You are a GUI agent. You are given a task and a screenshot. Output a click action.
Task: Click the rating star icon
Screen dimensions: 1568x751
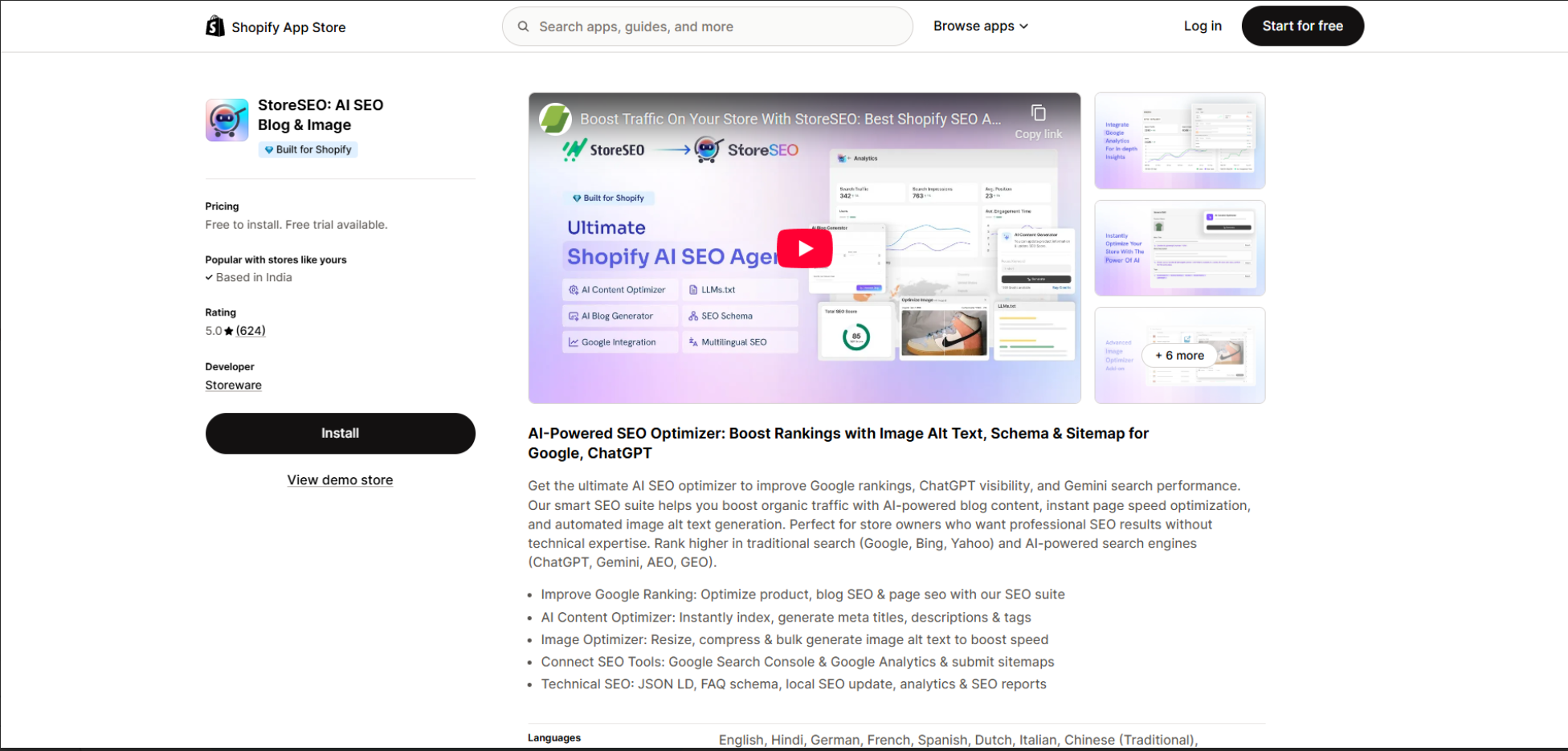pyautogui.click(x=229, y=331)
